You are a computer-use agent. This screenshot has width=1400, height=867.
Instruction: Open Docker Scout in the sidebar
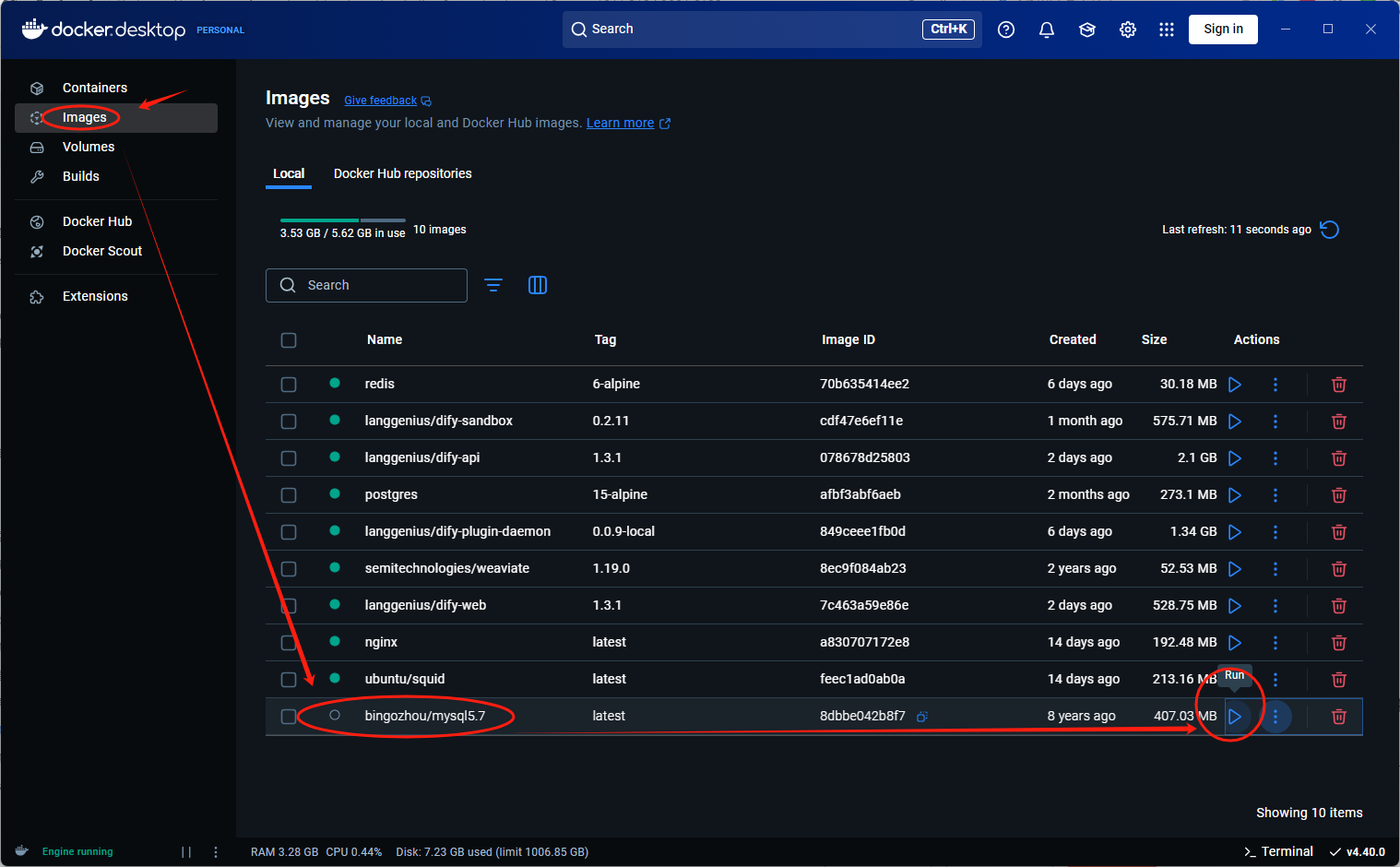(x=116, y=251)
